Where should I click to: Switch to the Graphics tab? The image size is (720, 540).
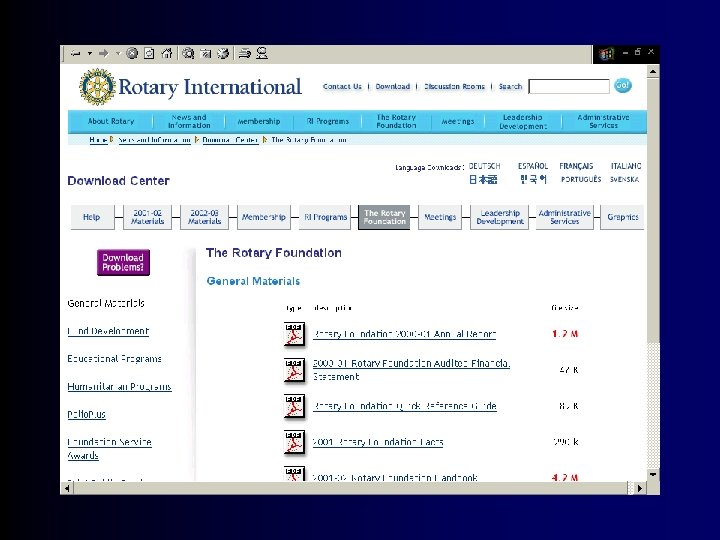(x=622, y=217)
